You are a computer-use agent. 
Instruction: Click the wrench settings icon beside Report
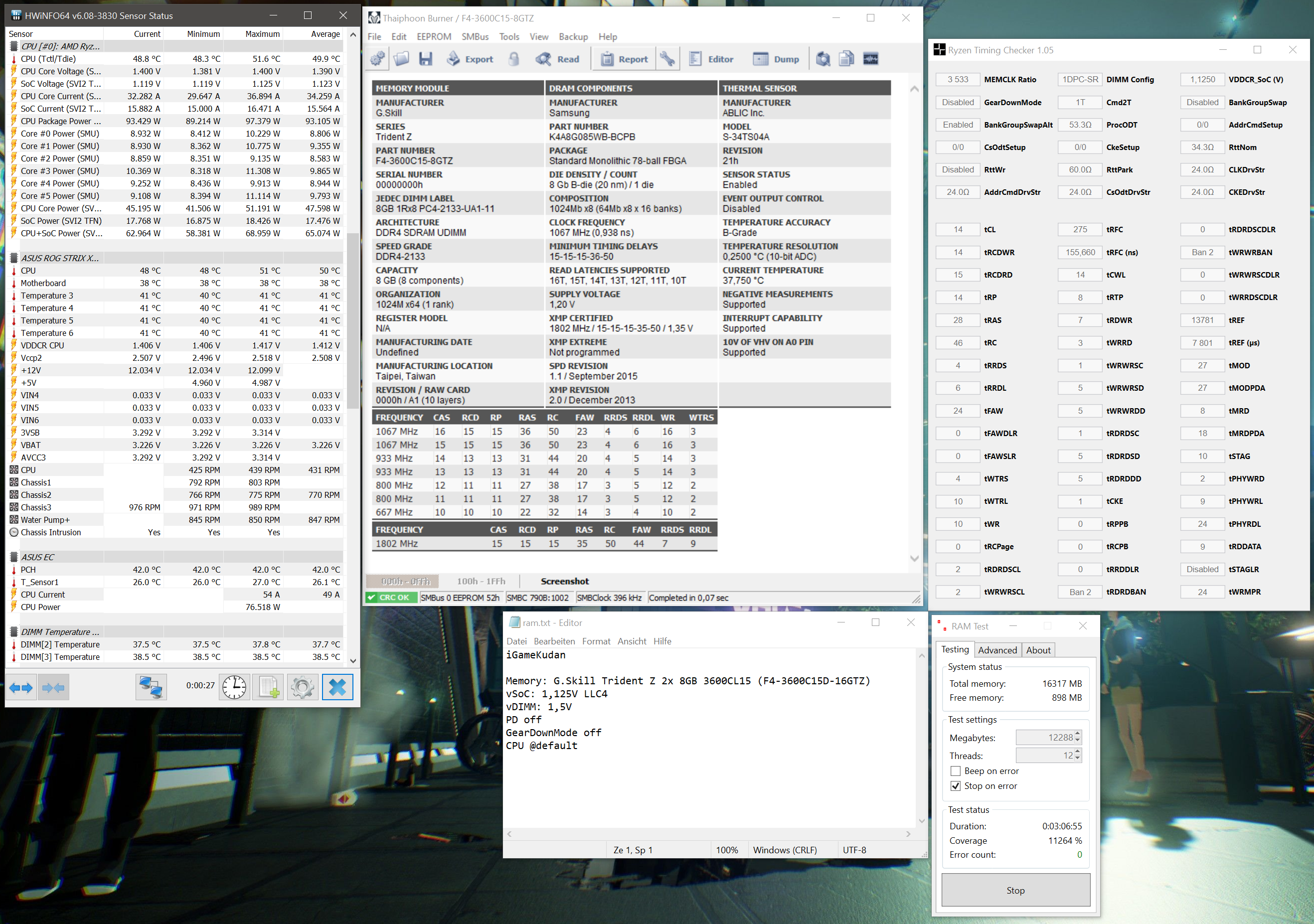pos(667,59)
